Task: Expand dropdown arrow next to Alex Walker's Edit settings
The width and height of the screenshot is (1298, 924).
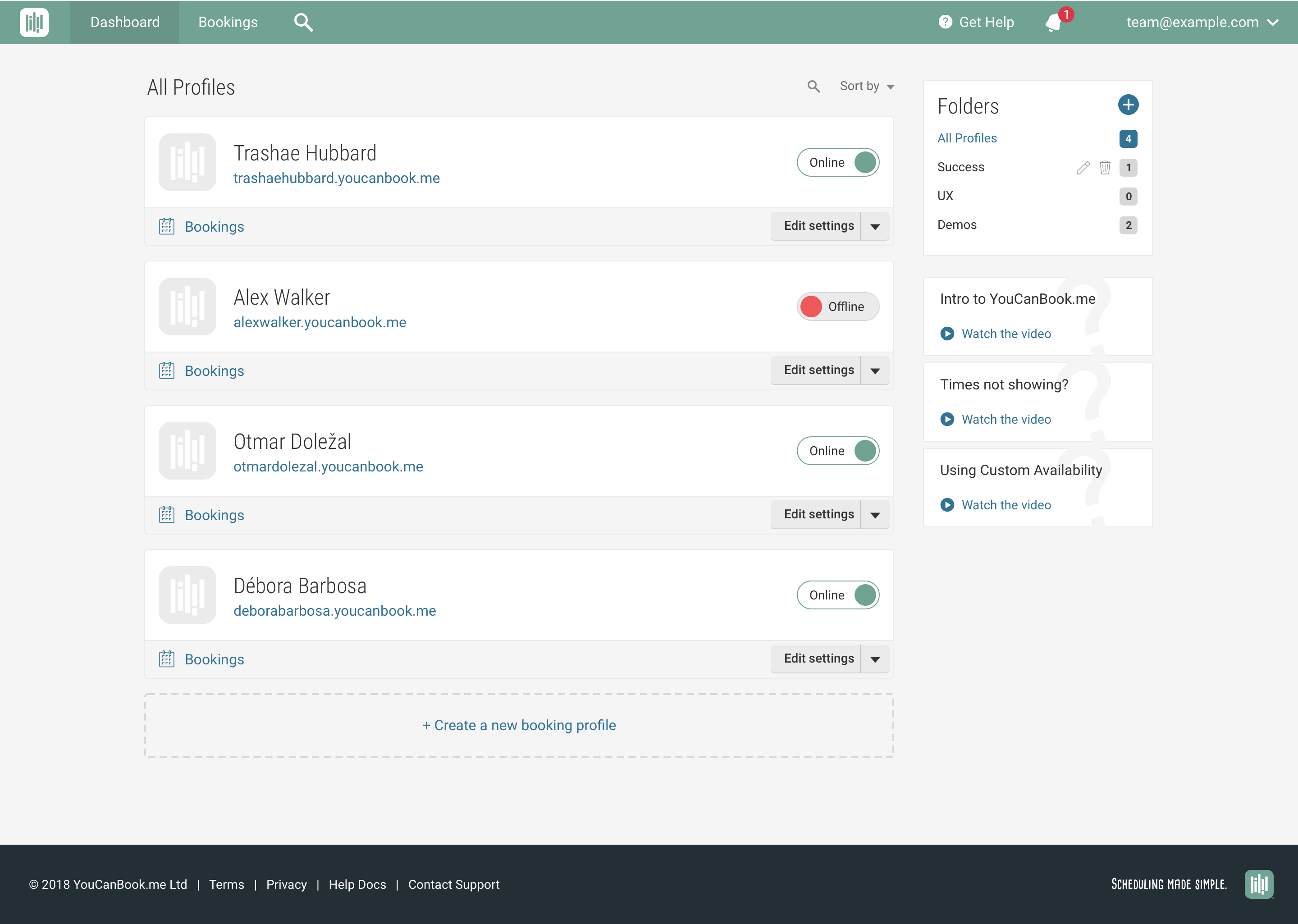Action: [x=875, y=371]
